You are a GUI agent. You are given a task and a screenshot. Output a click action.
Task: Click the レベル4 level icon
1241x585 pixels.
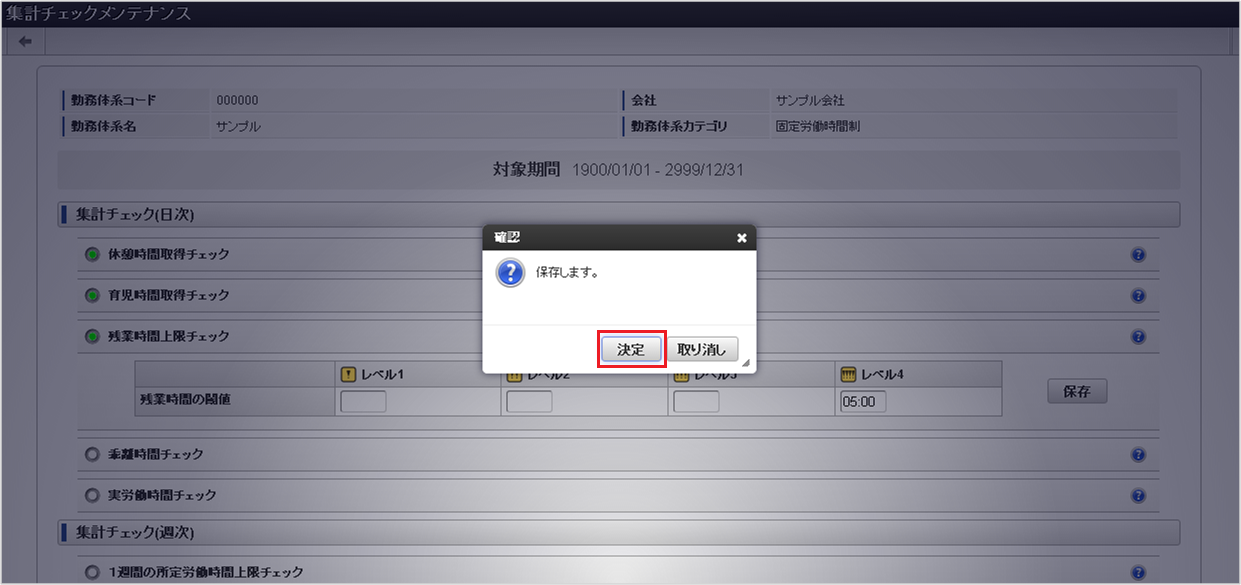coord(848,374)
